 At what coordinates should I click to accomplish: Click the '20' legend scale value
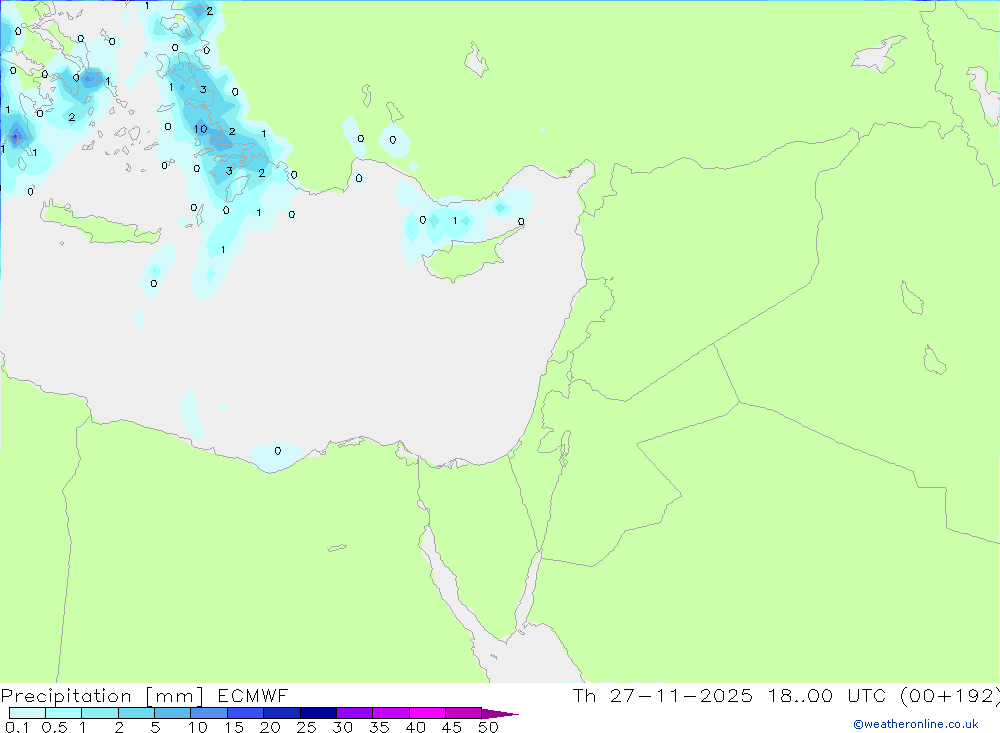(270, 727)
